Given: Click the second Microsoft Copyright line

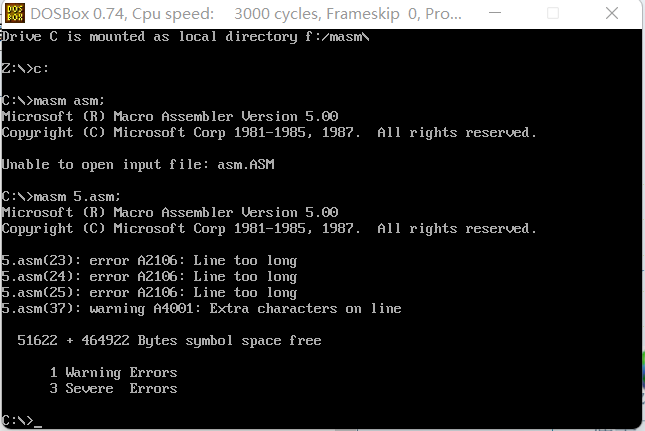Looking at the screenshot, I should coord(269,229).
